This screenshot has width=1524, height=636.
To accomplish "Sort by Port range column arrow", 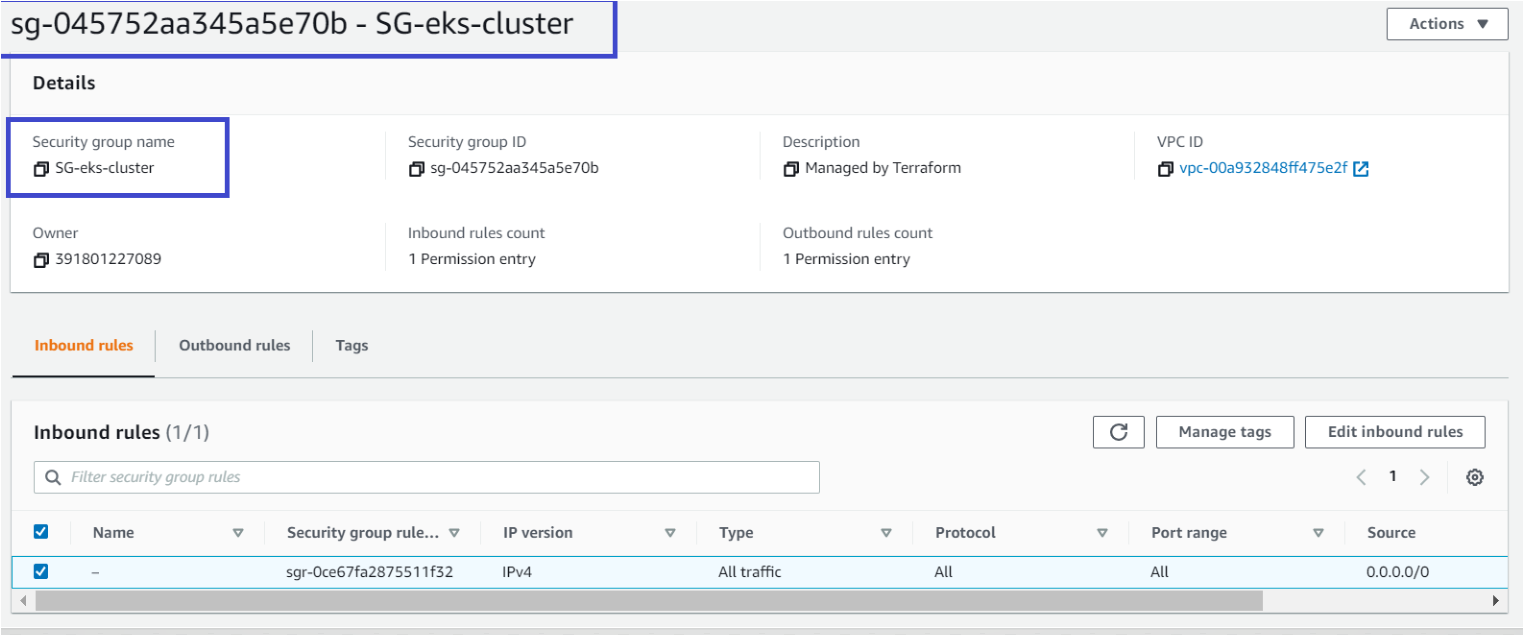I will coord(1318,533).
